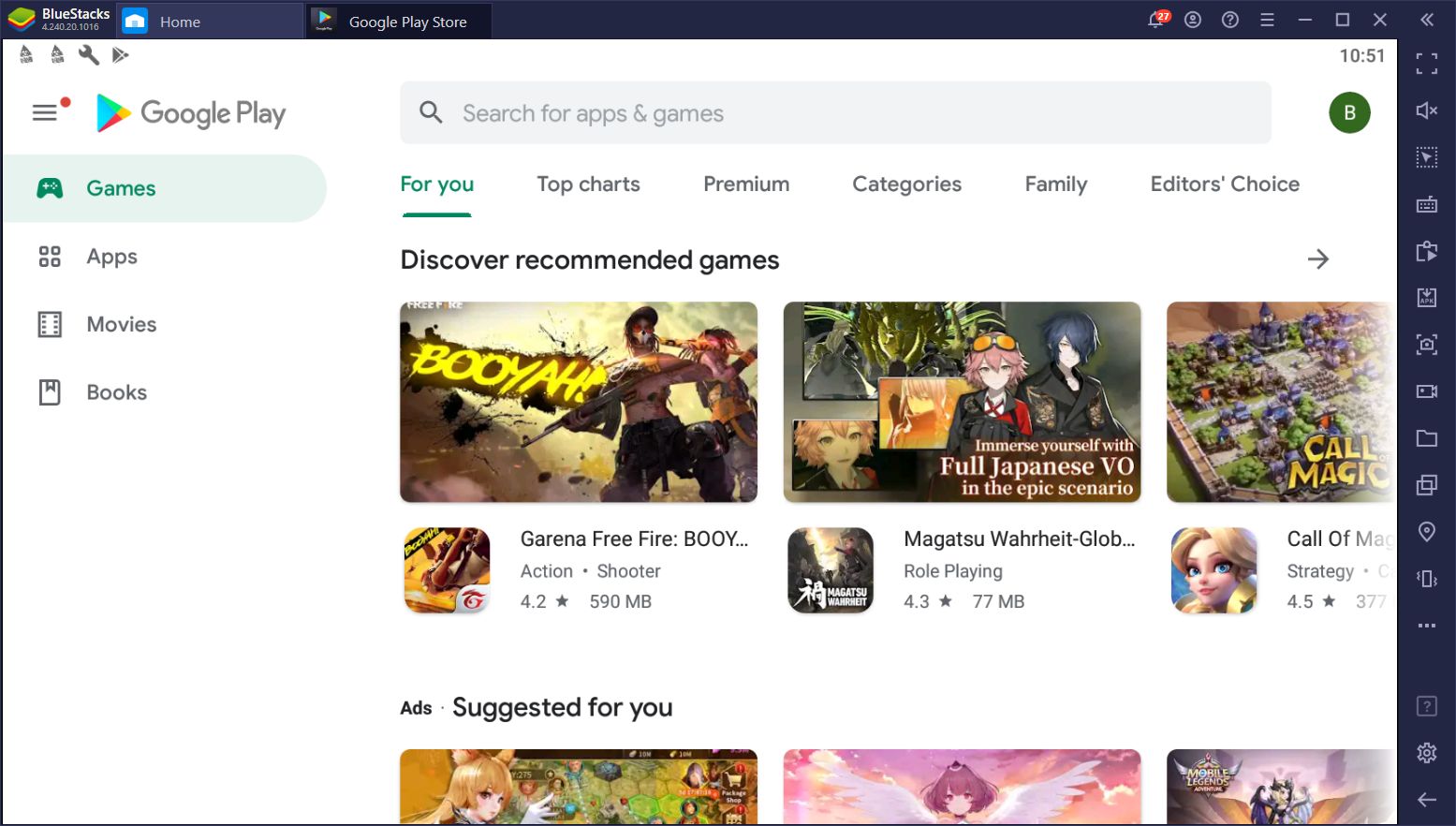Open the Mobile Legends Adventure ad banner
The height and width of the screenshot is (826, 1456).
1281,787
